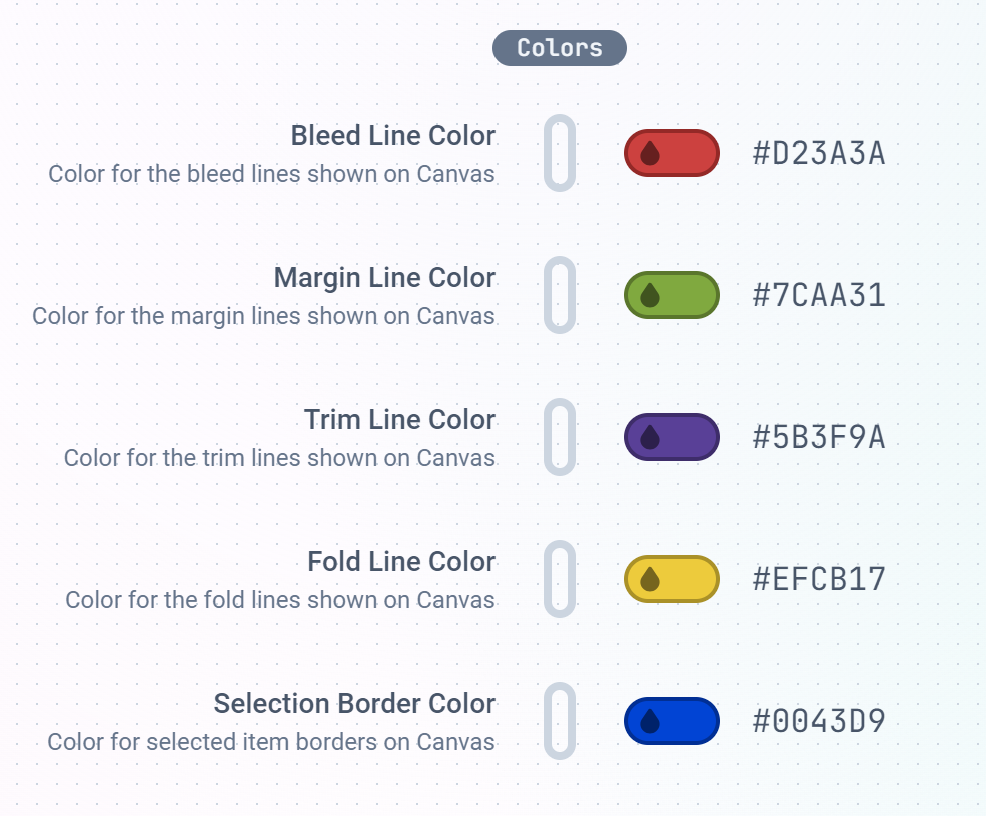Image resolution: width=986 pixels, height=816 pixels.
Task: Open the Fold Line Color yellow swatch
Action: 672,579
